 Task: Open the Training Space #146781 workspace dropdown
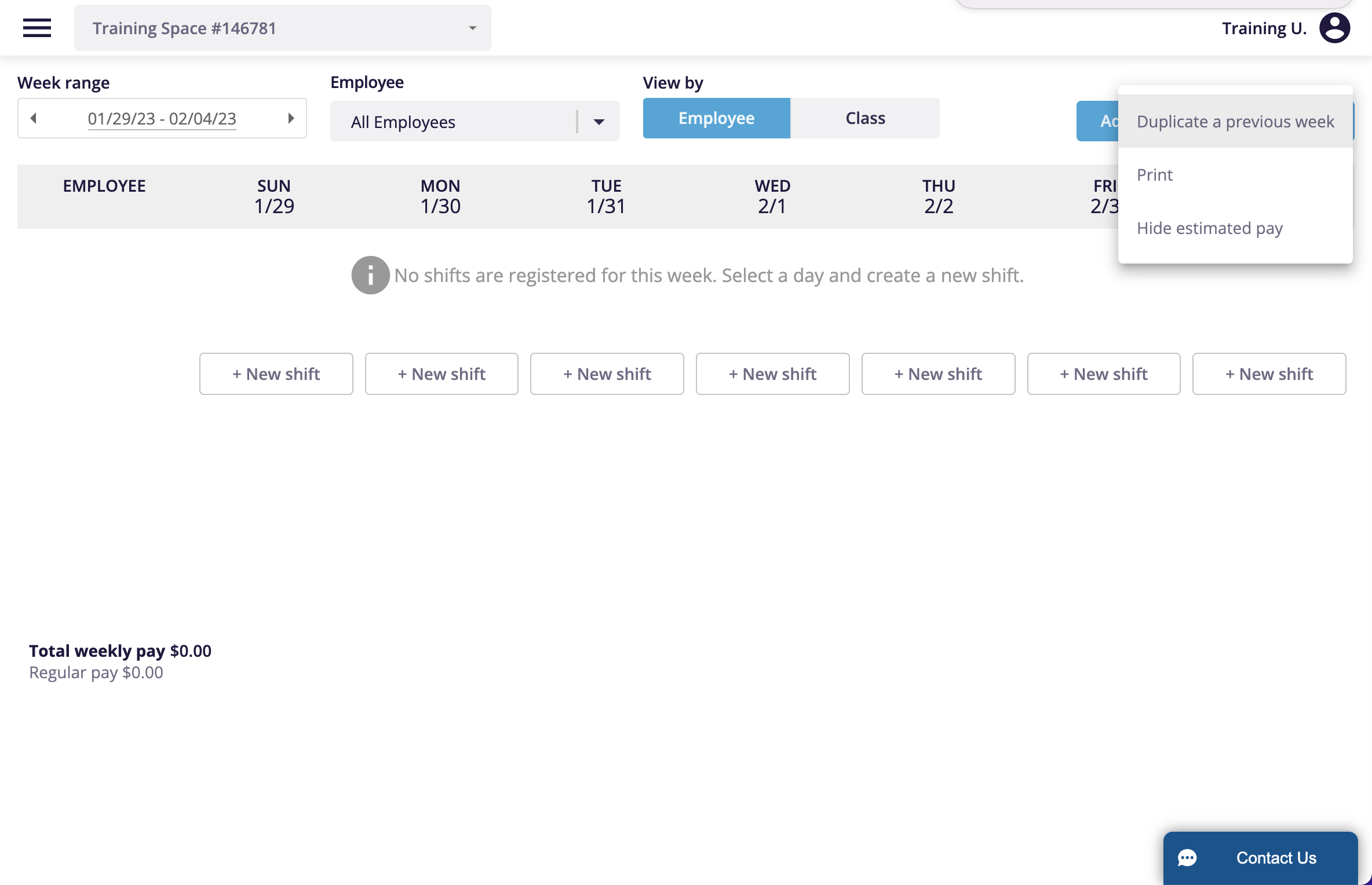[283, 27]
